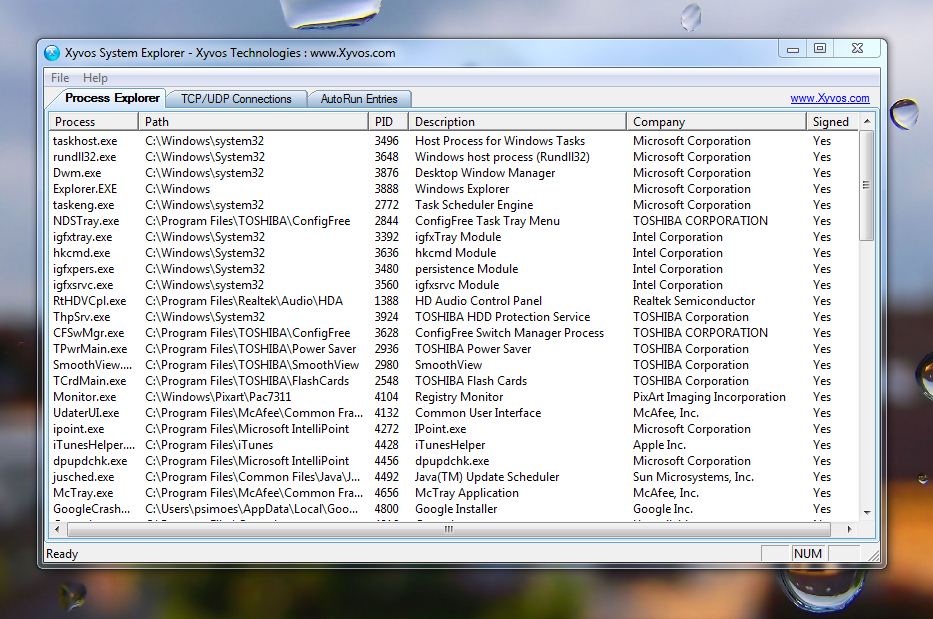Screen dimensions: 933x619
Task: Select the TPwrMain.exe process row
Action: [x=453, y=349]
